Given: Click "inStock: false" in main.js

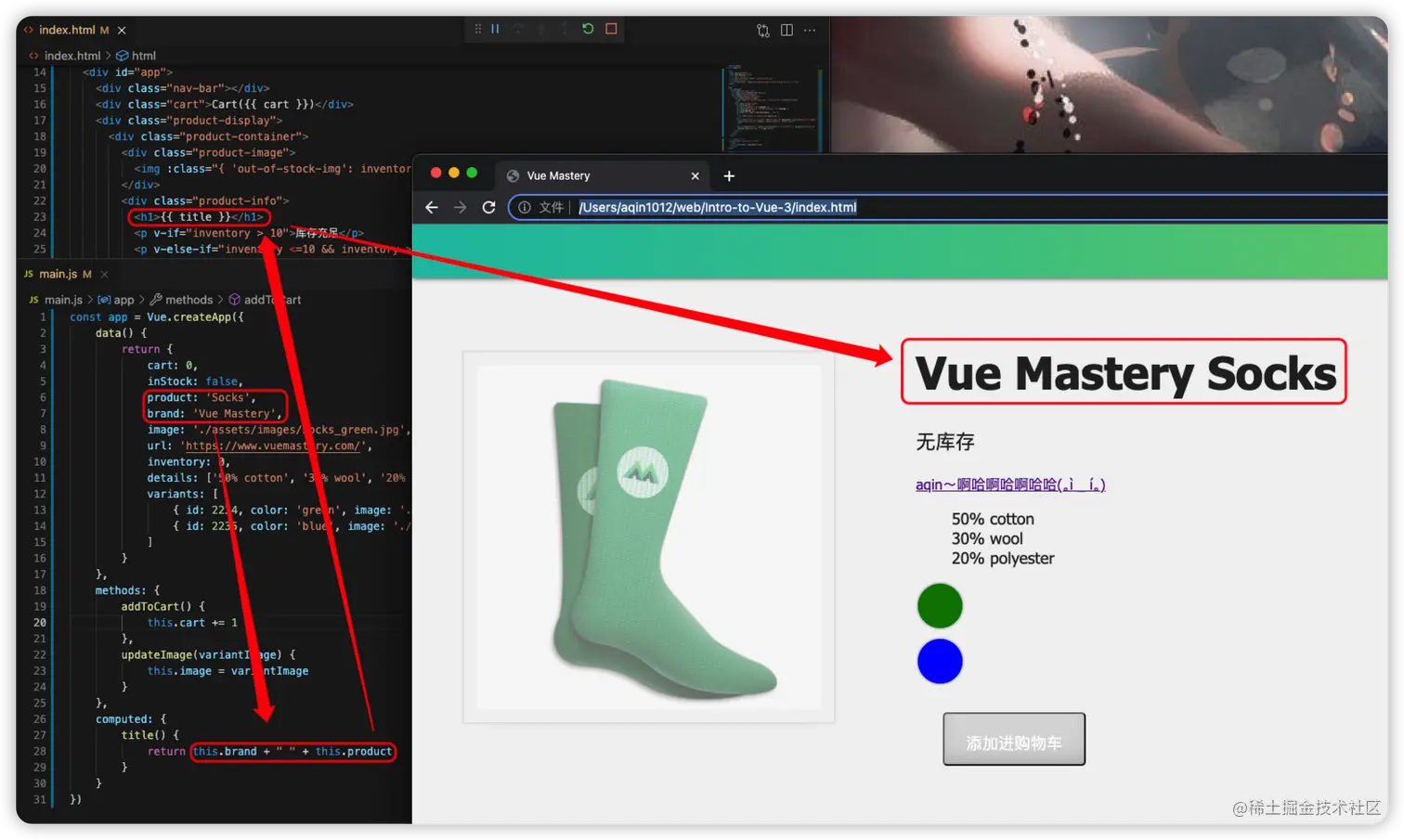Looking at the screenshot, I should click(x=195, y=381).
